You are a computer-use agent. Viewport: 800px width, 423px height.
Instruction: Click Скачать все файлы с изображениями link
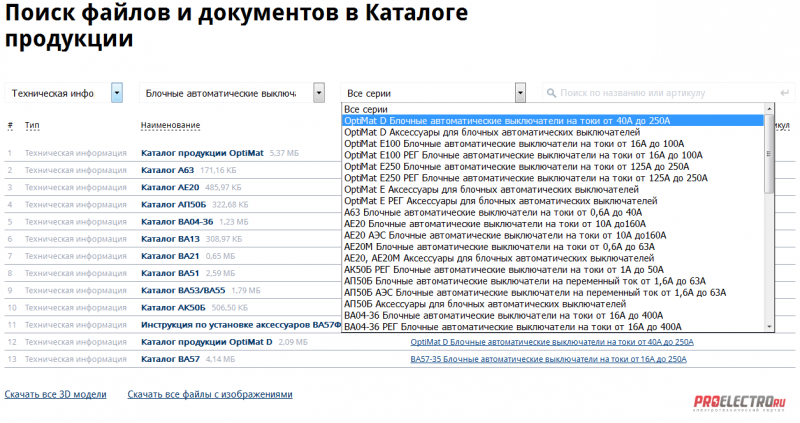click(x=210, y=394)
